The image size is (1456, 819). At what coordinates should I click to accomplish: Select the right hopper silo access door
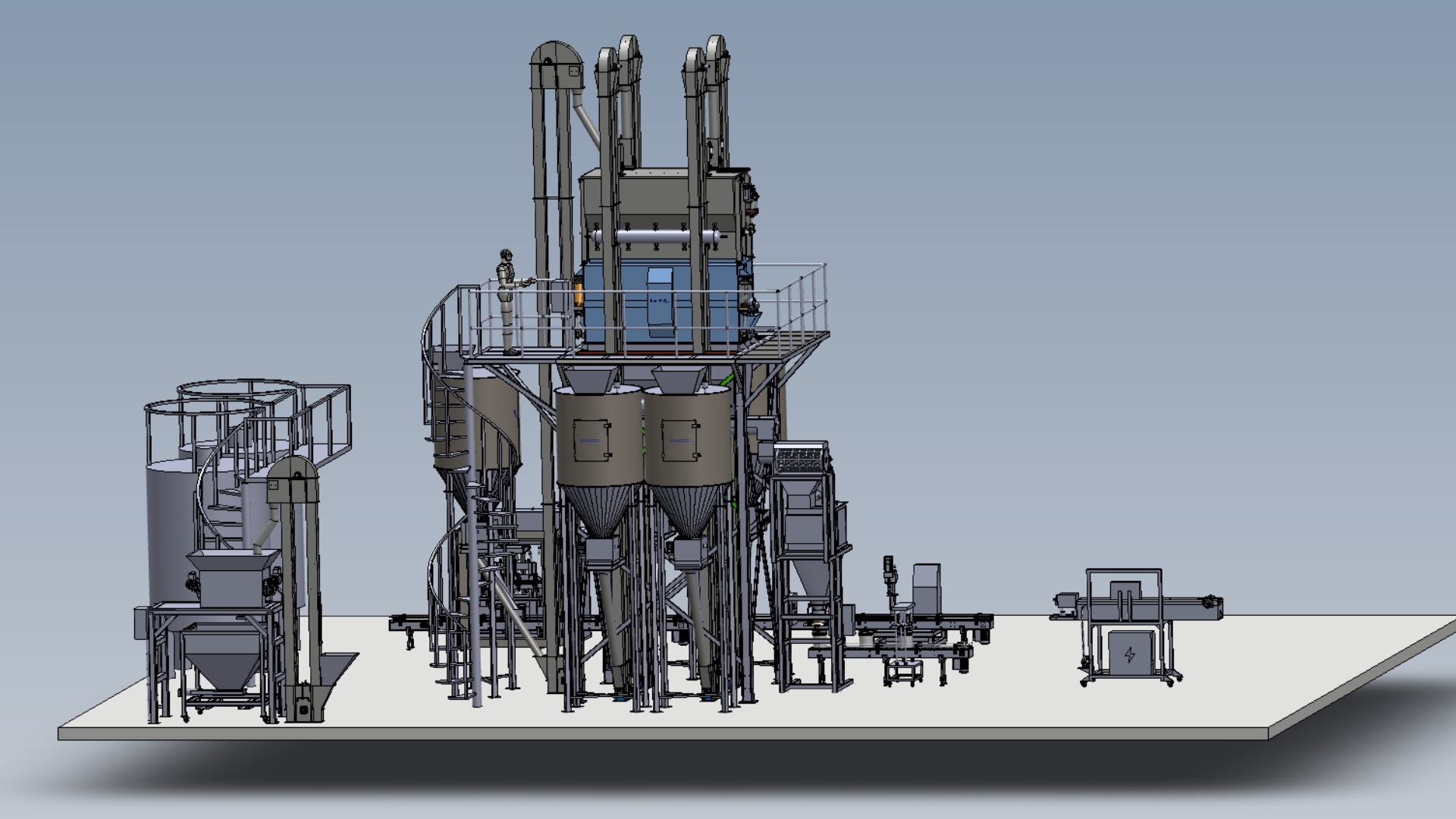click(681, 440)
